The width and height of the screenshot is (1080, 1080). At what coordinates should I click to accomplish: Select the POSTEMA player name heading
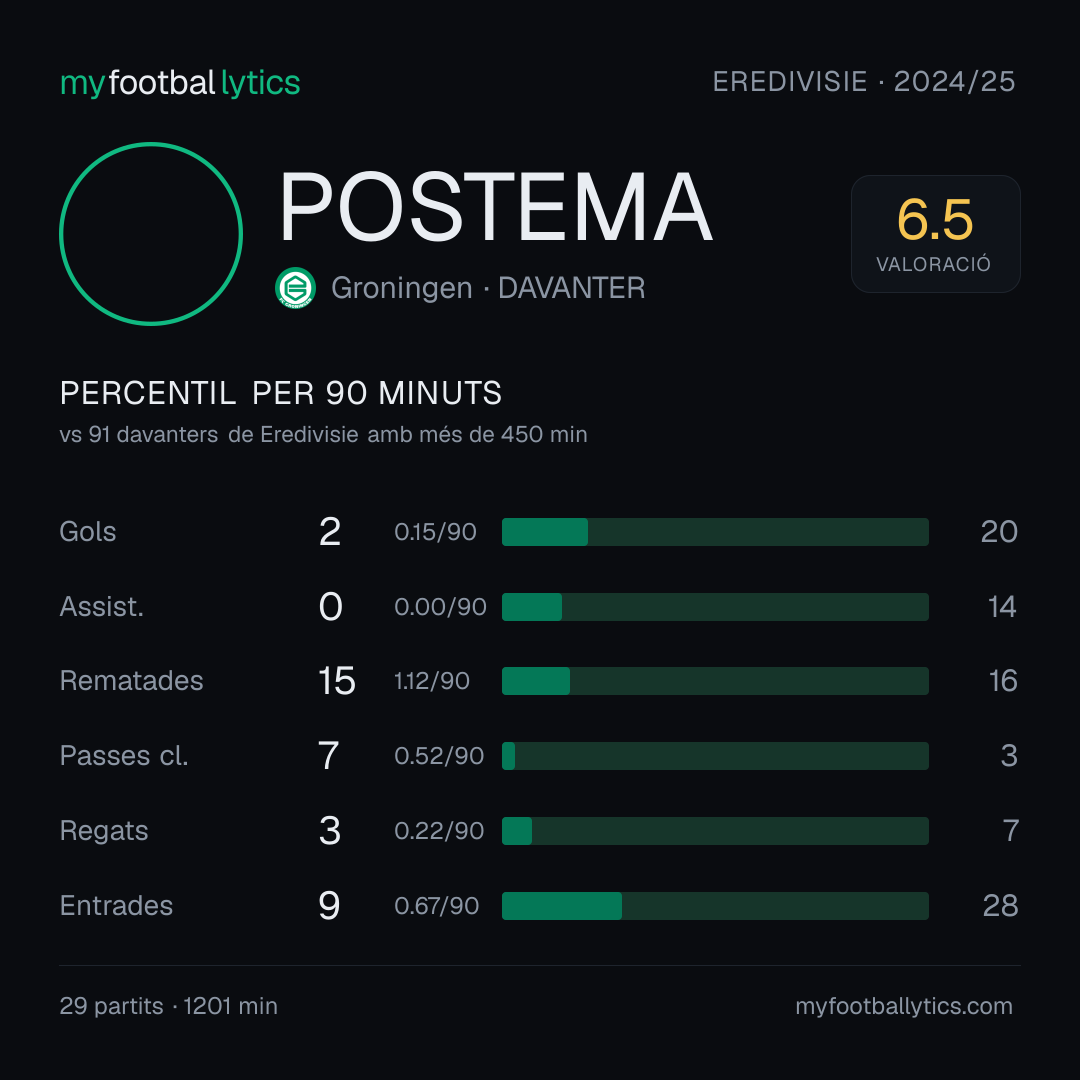[x=495, y=207]
